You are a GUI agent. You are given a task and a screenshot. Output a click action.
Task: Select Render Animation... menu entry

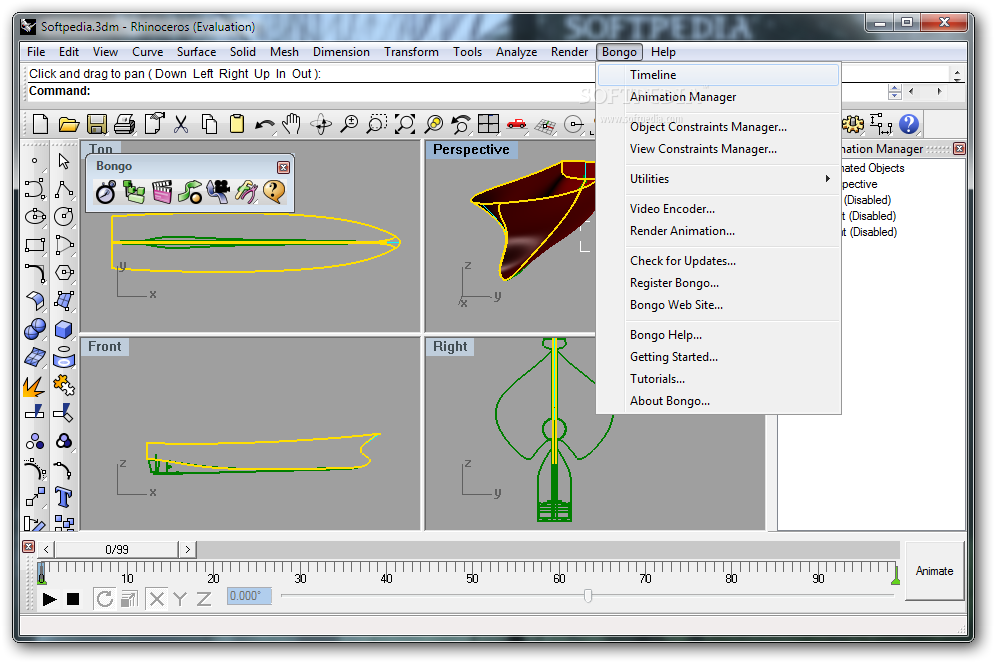click(x=718, y=231)
